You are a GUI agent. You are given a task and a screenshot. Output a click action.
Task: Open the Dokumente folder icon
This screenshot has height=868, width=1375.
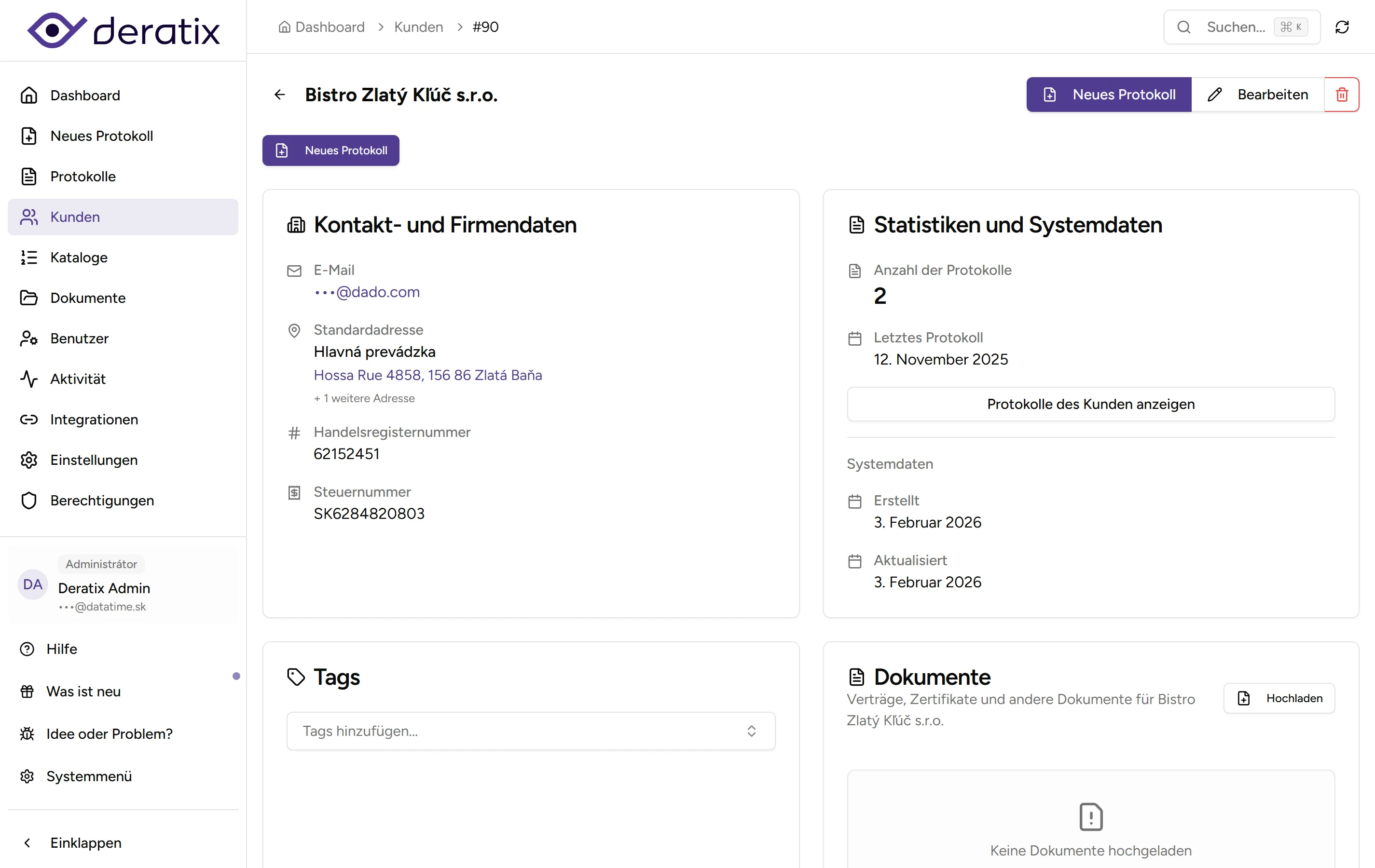29,298
